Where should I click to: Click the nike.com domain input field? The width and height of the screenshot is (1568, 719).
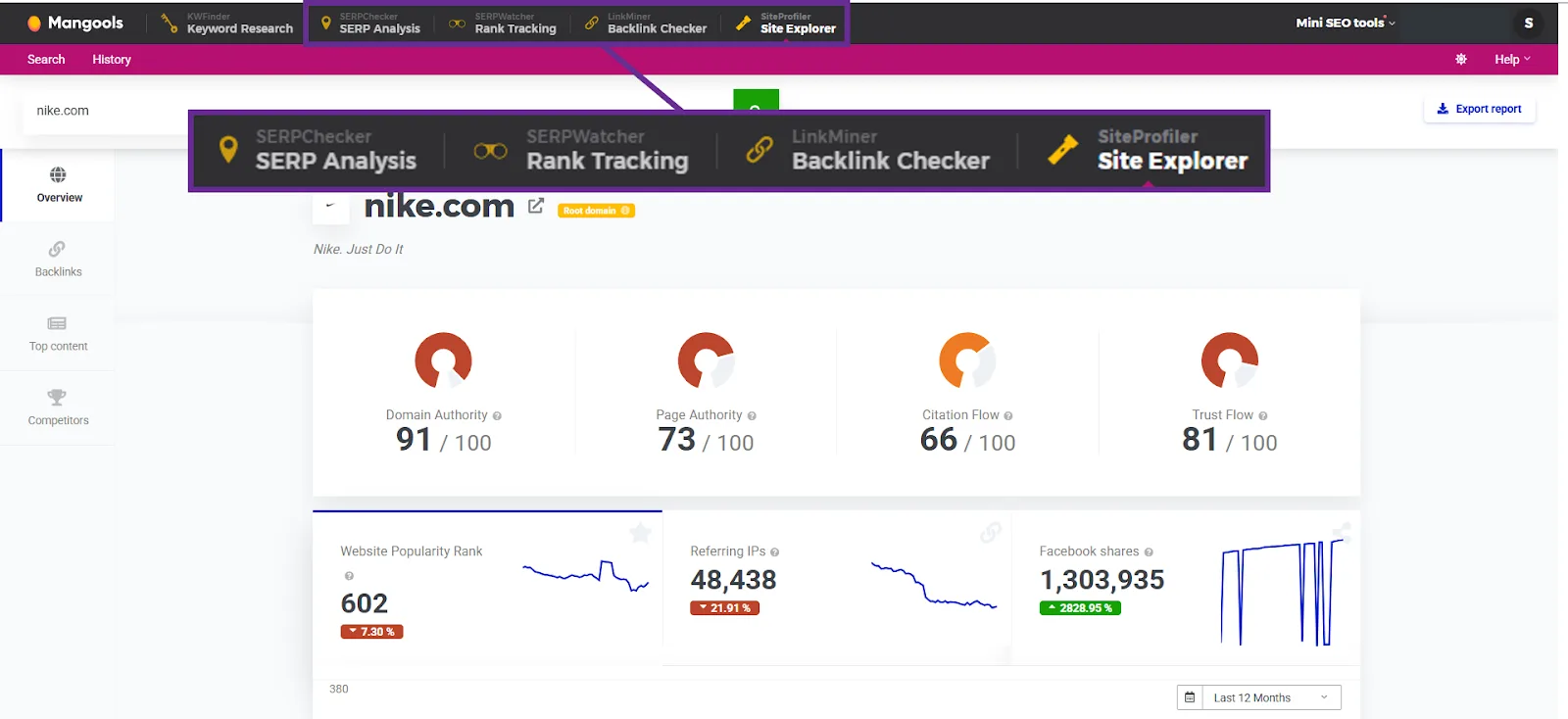(108, 111)
